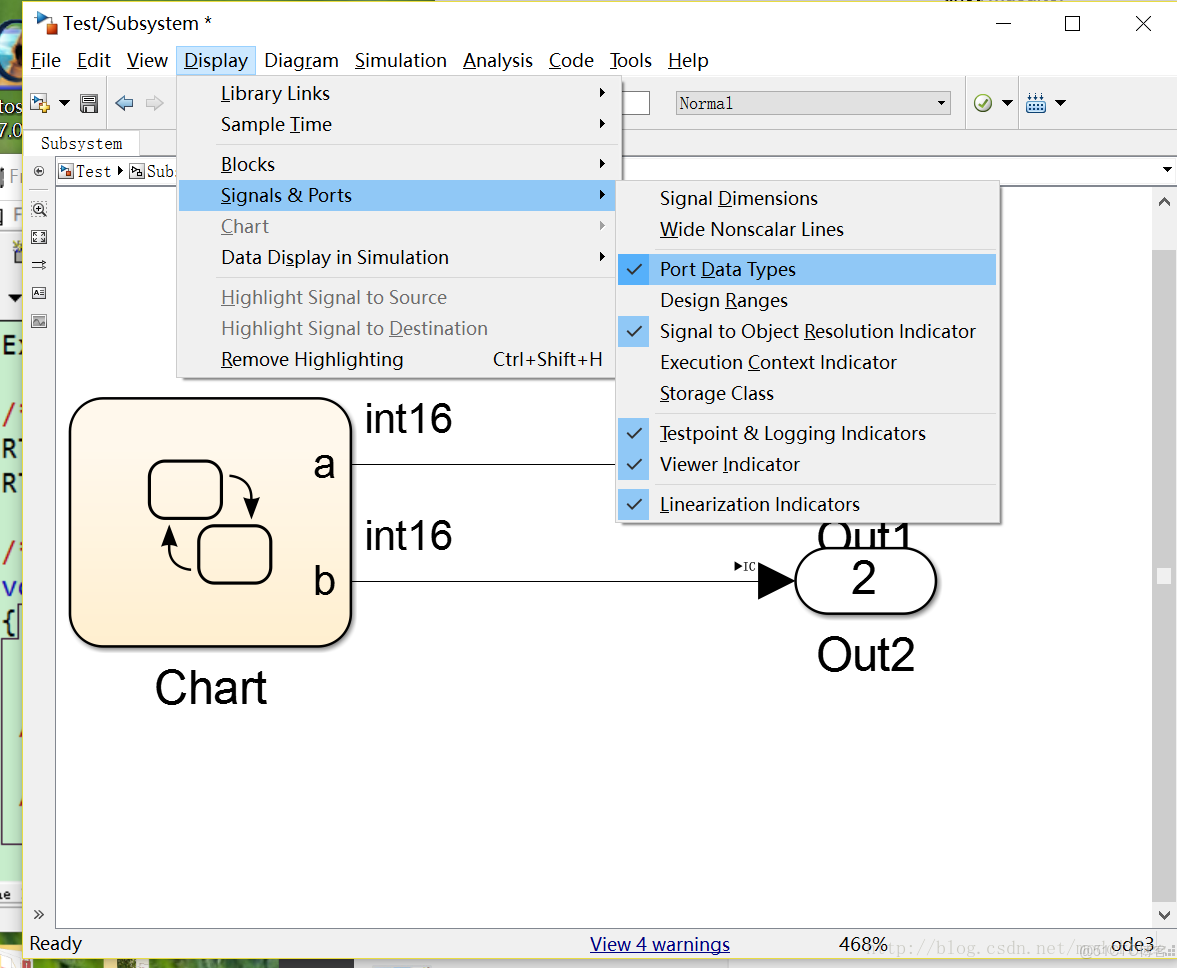The image size is (1177, 968).
Task: Expand the Signals & Ports submenu
Action: 399,196
